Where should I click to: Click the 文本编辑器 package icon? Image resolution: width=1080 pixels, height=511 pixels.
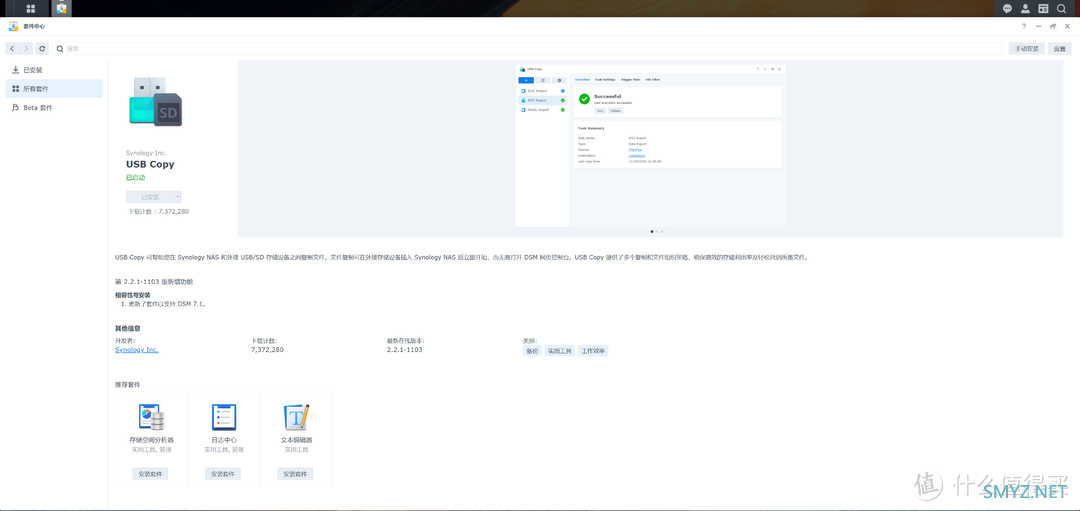(297, 417)
